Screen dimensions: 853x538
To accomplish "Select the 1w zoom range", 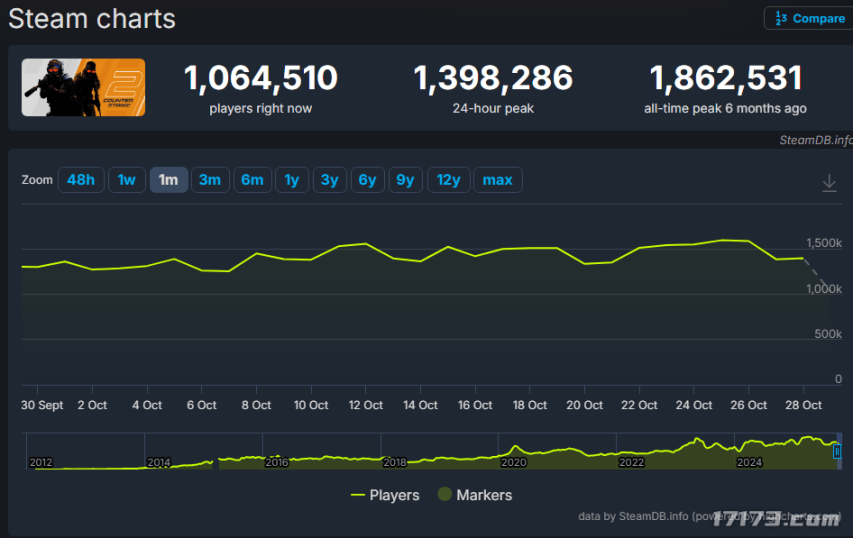I will (126, 180).
